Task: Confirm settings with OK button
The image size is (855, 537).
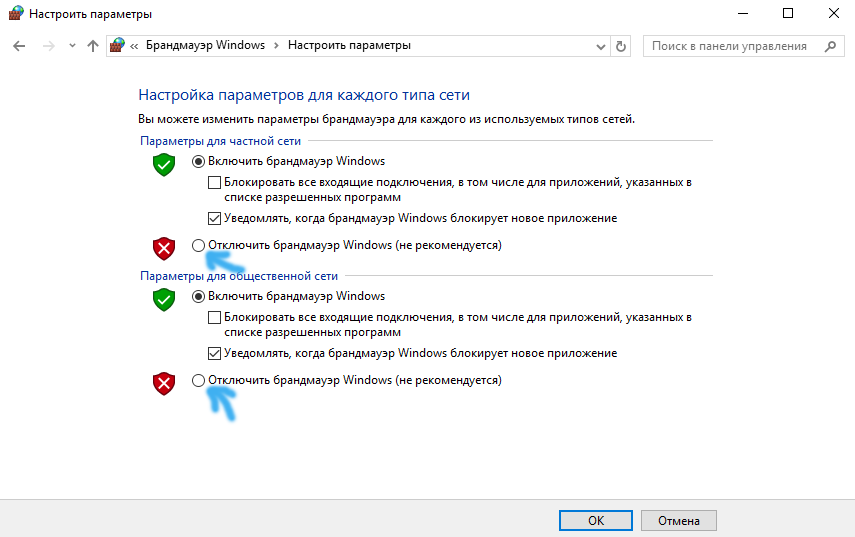Action: (x=596, y=521)
